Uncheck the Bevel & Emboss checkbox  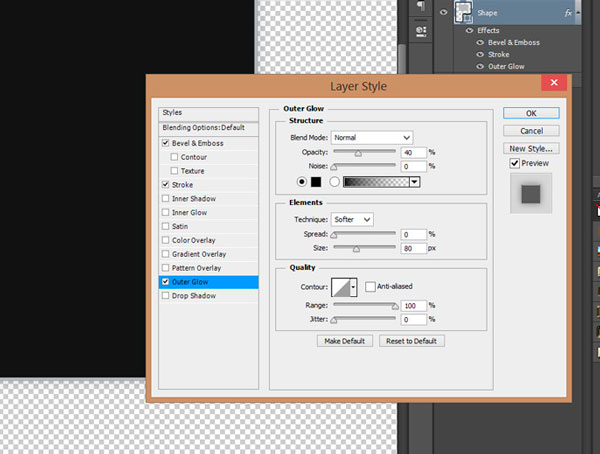click(165, 143)
